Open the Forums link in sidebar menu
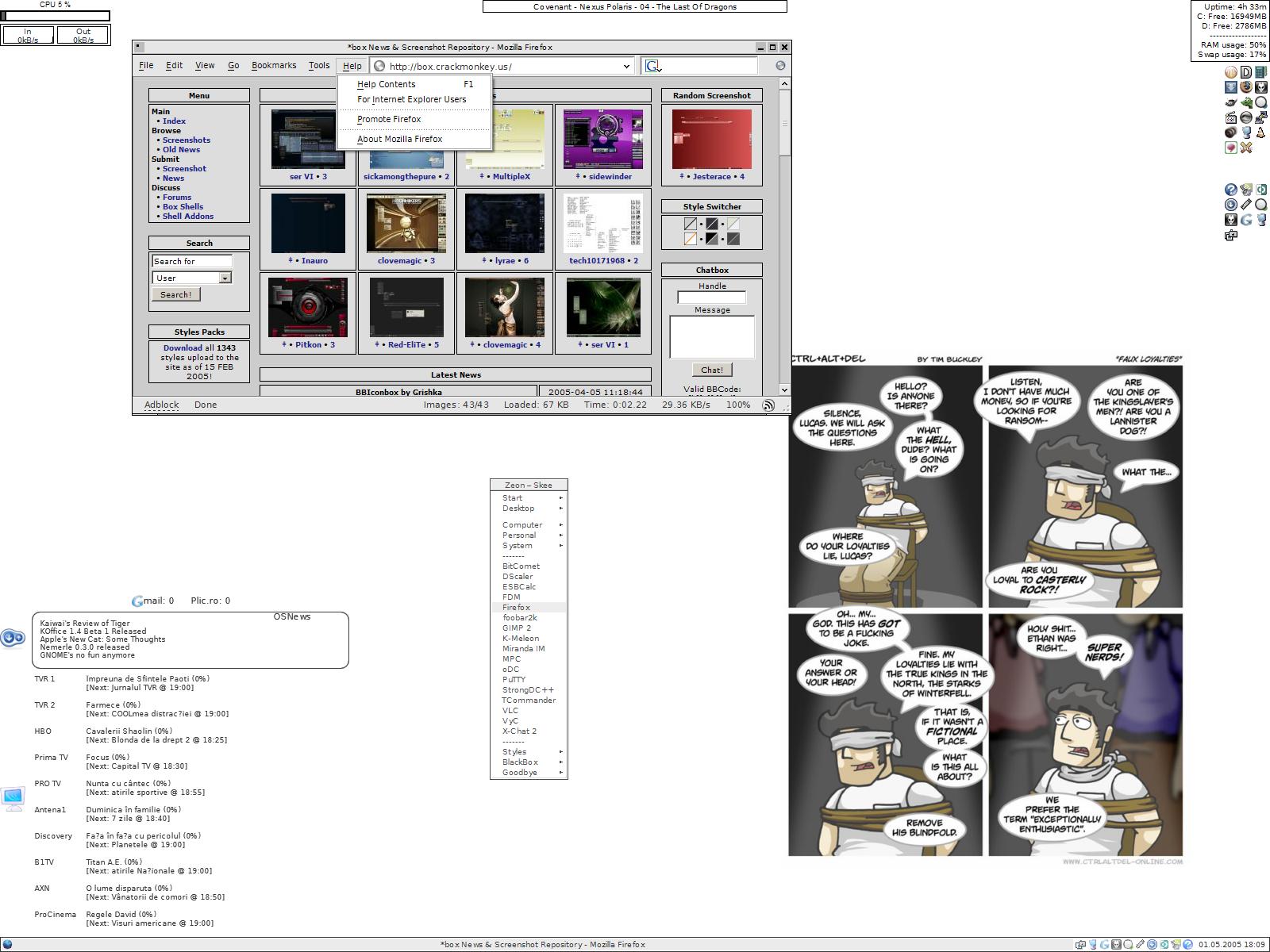This screenshot has width=1270, height=952. click(177, 198)
